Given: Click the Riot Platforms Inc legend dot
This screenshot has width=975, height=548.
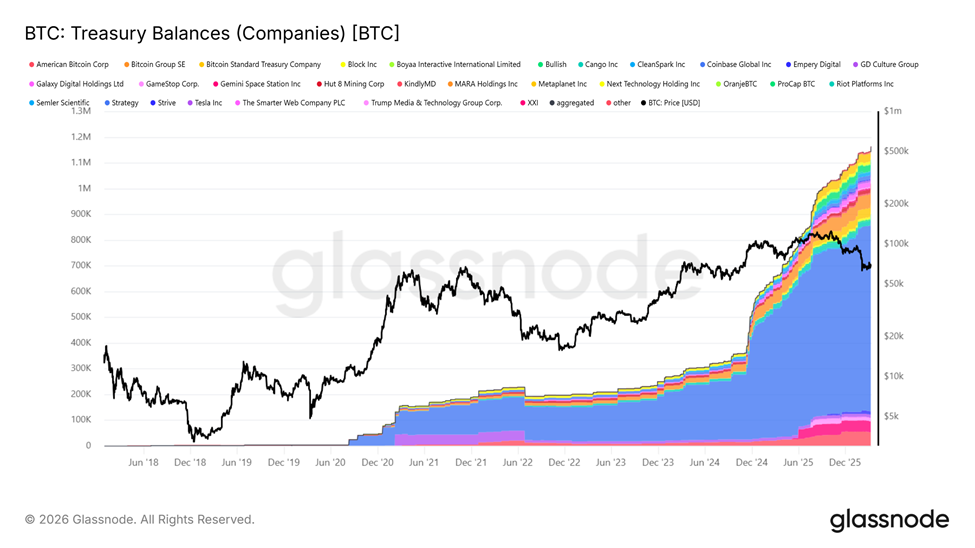Looking at the screenshot, I should 831,84.
